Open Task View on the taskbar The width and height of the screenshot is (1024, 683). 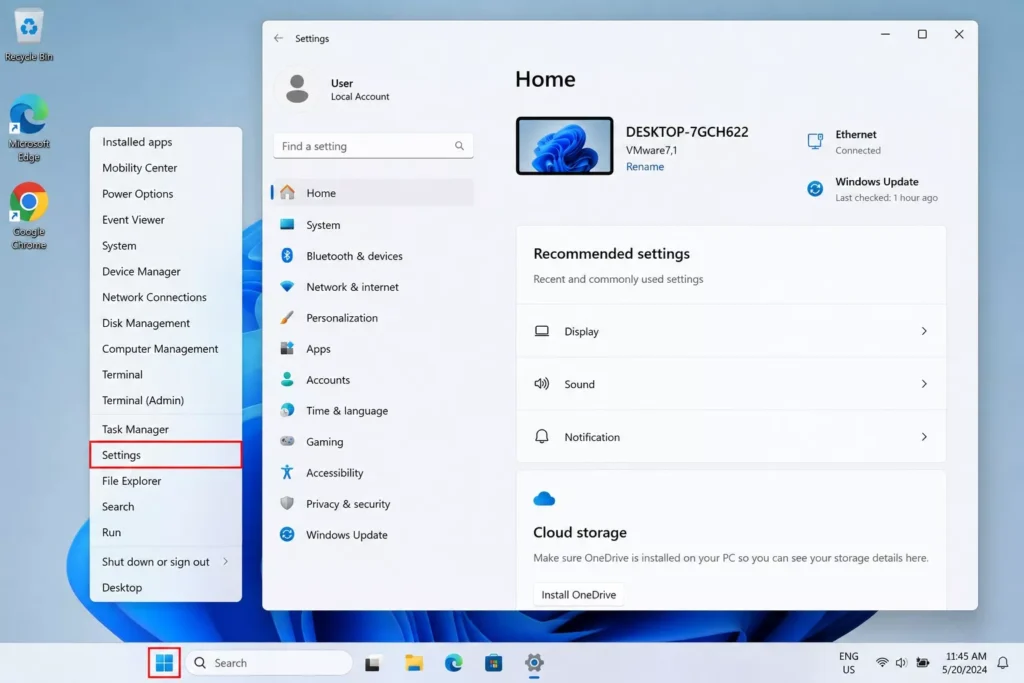372,663
